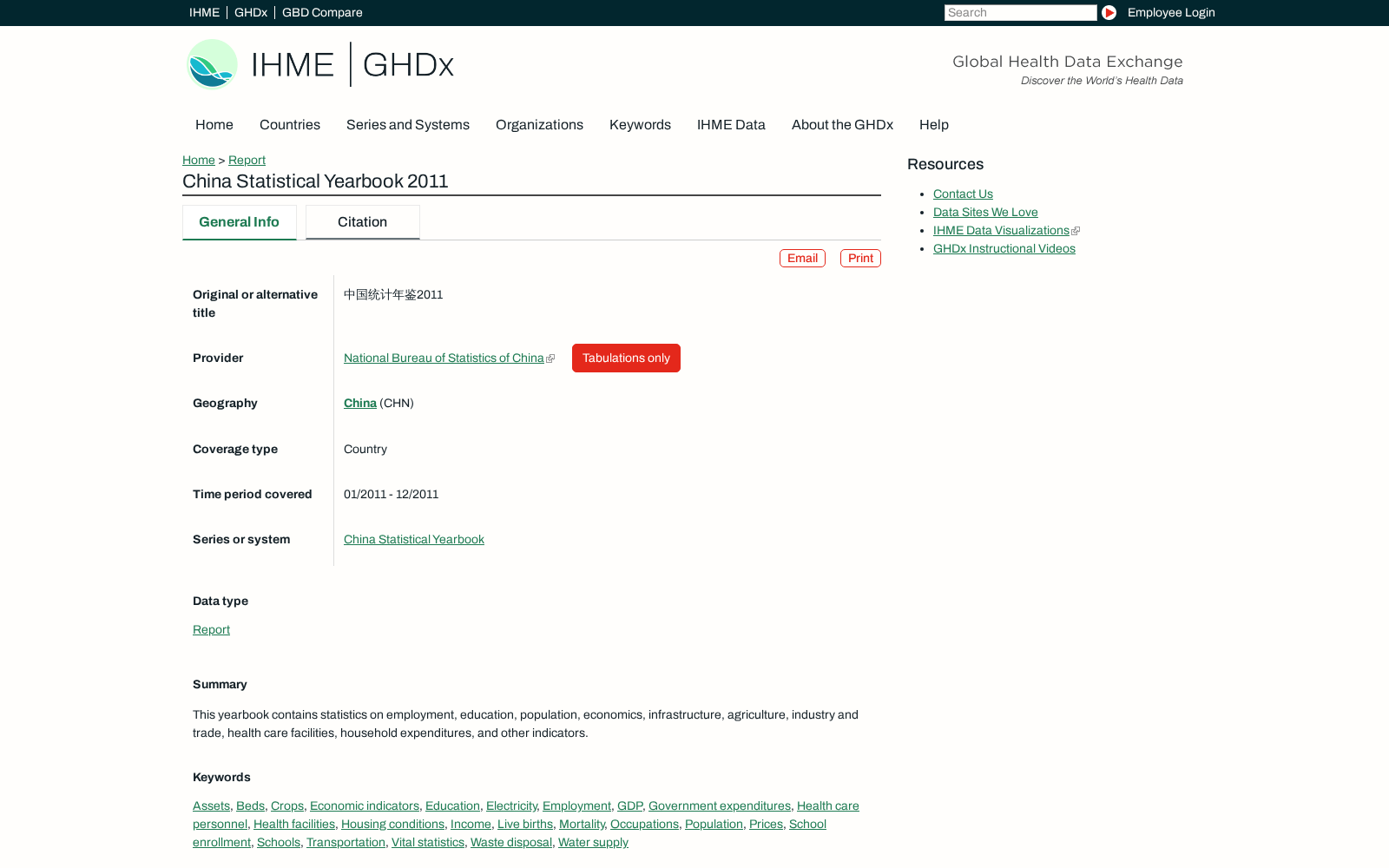Select the General Info tab
Image resolution: width=1389 pixels, height=868 pixels.
click(x=240, y=222)
